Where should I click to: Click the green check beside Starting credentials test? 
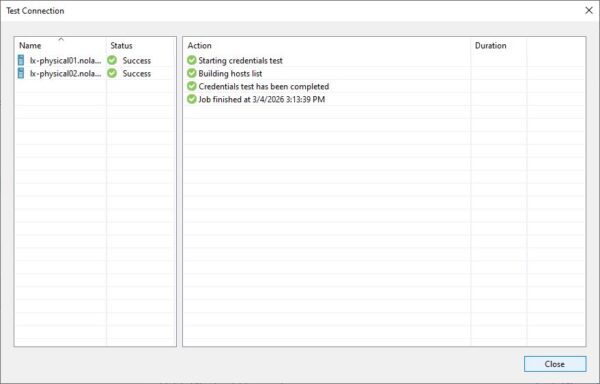coord(192,60)
